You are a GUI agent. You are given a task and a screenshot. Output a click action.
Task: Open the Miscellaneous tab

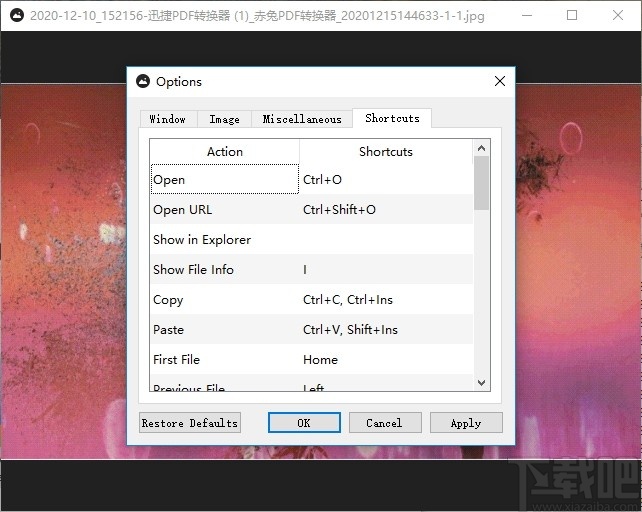302,119
